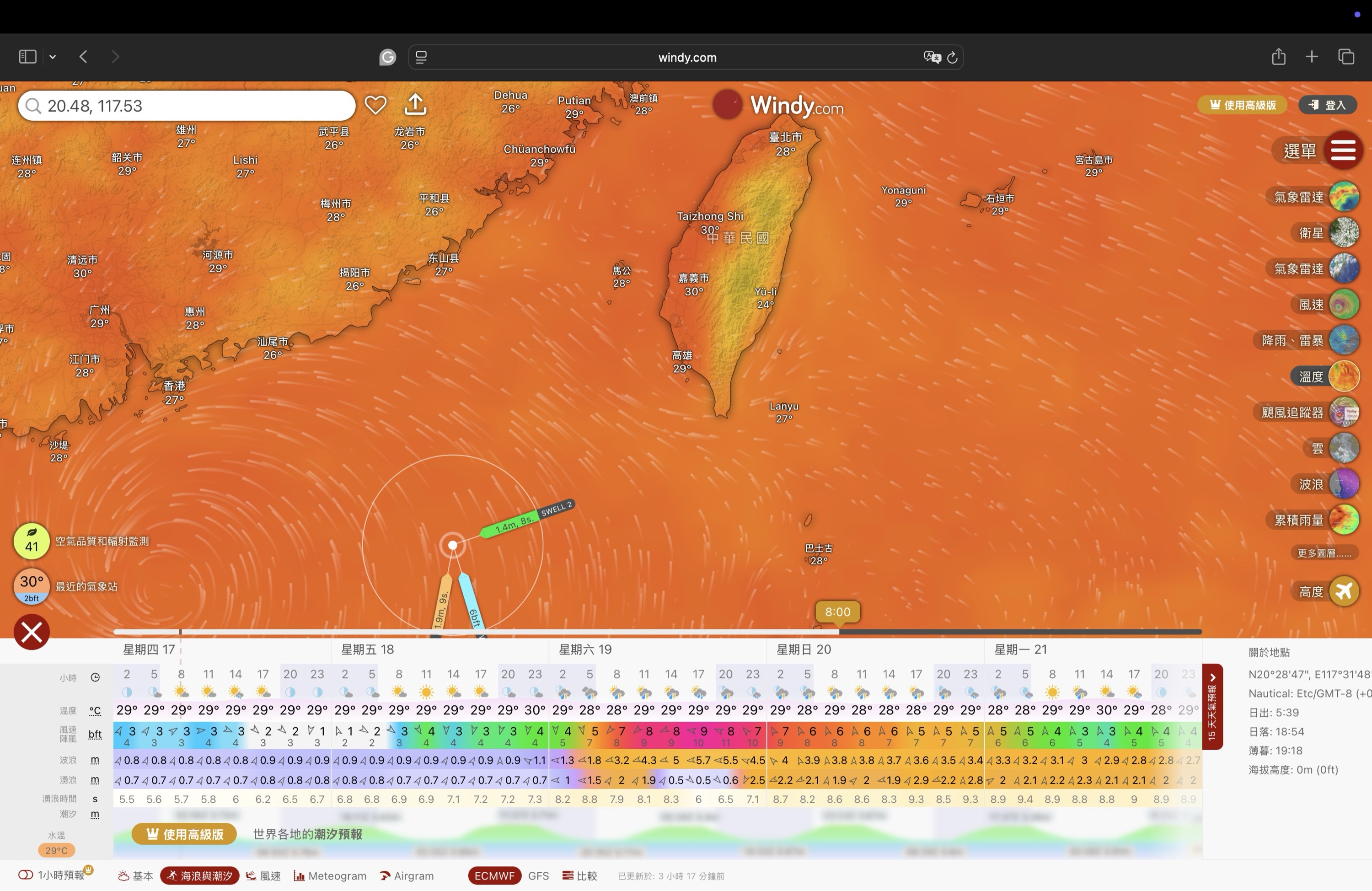The width and height of the screenshot is (1372, 891).
Task: Click the share upload icon beside search
Action: click(x=415, y=105)
